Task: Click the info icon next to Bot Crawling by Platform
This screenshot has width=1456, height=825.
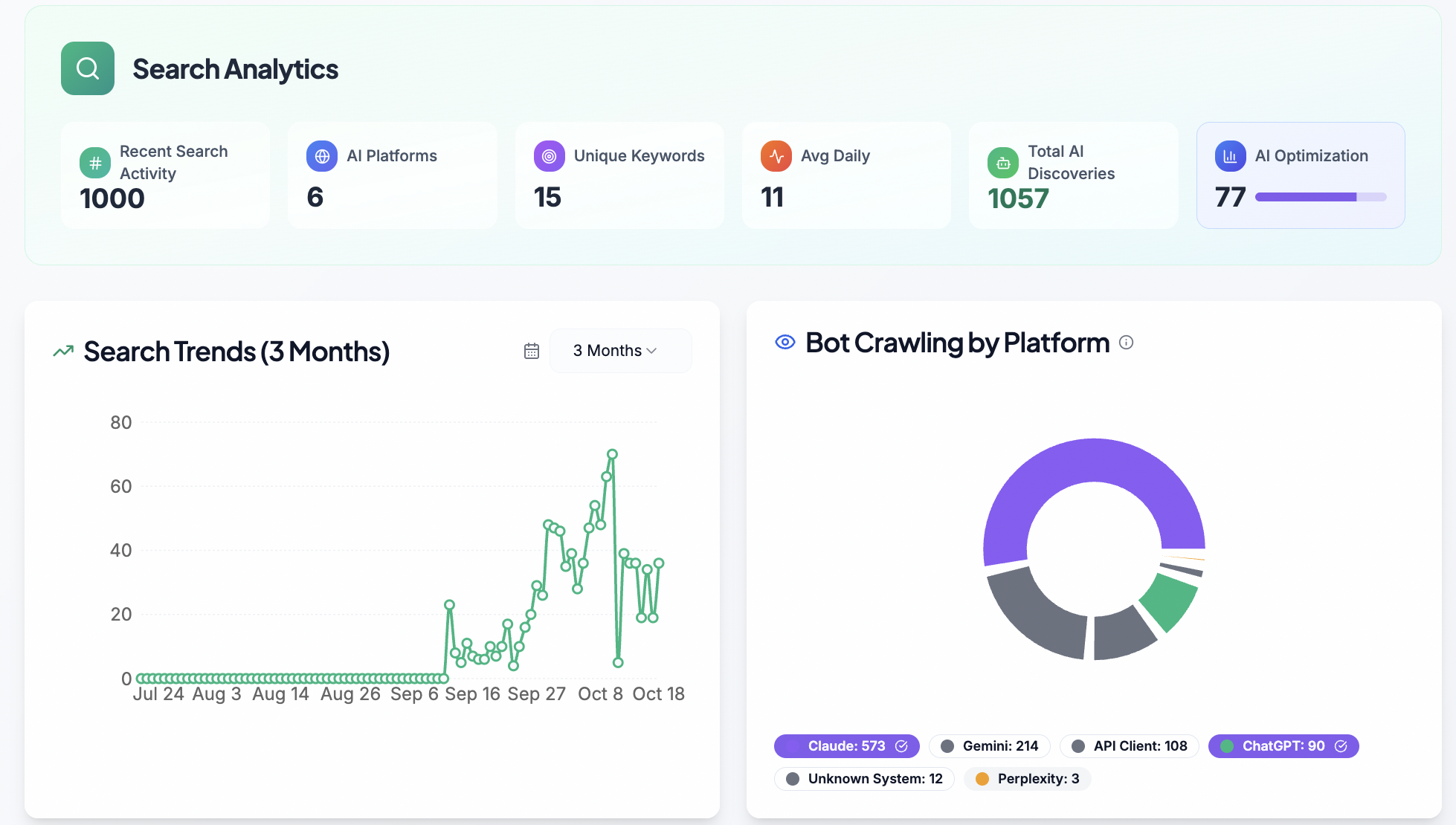Action: click(x=1126, y=343)
